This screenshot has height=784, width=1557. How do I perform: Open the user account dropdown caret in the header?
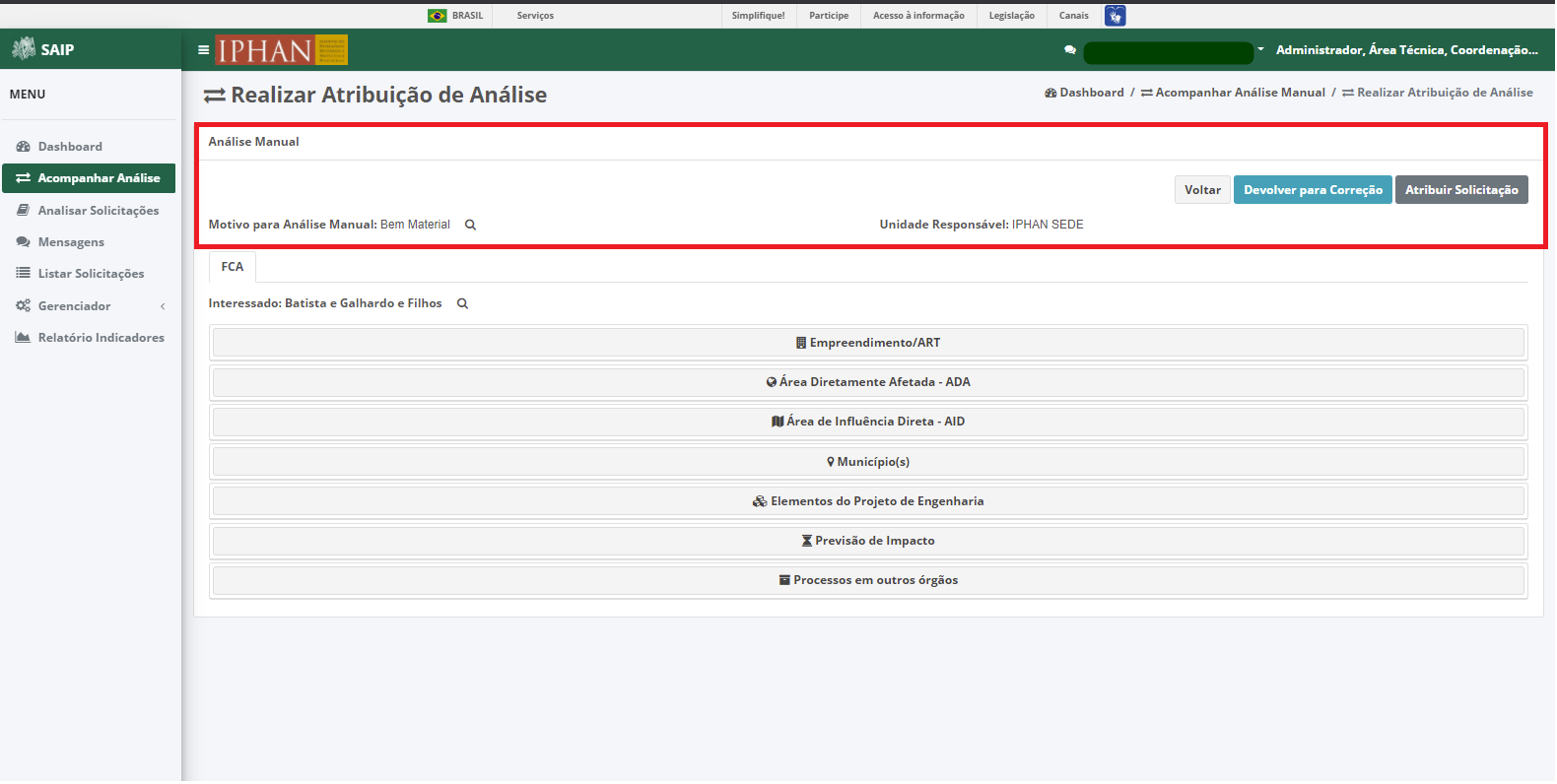(x=1260, y=49)
